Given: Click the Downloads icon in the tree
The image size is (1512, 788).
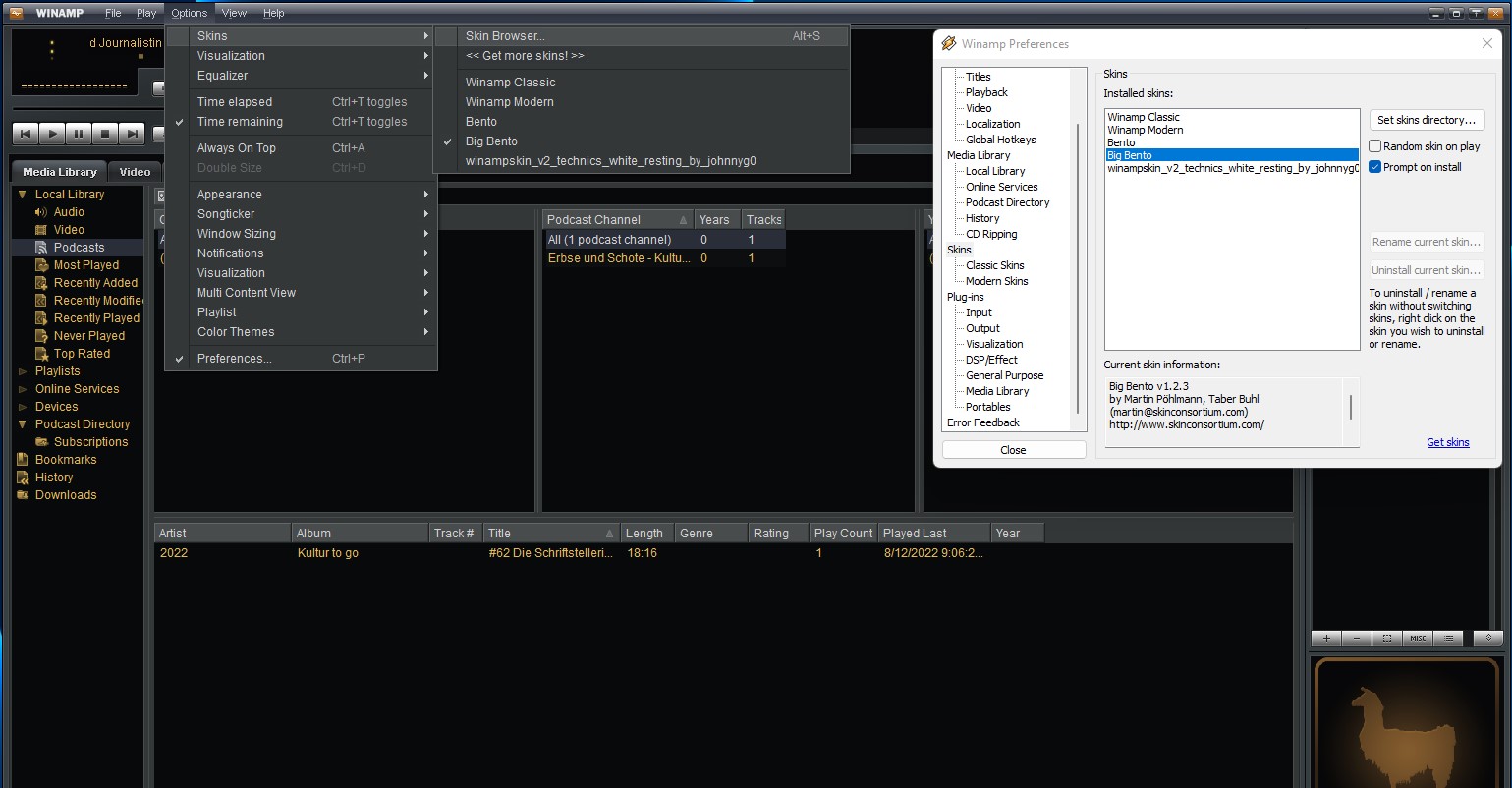Looking at the screenshot, I should (x=23, y=495).
